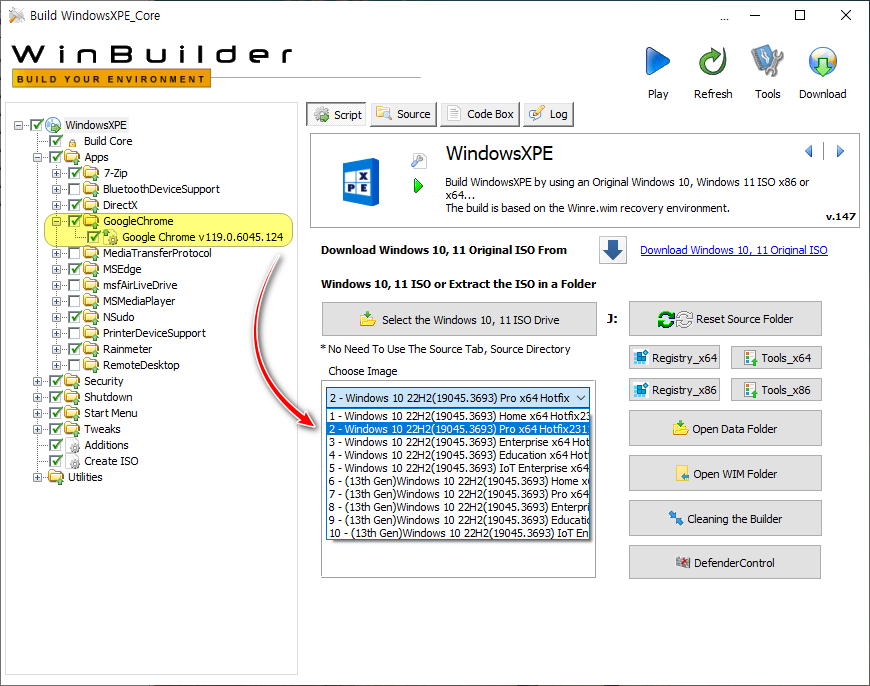The width and height of the screenshot is (870, 686).
Task: Click the Refresh icon in toolbar
Action: tap(712, 61)
